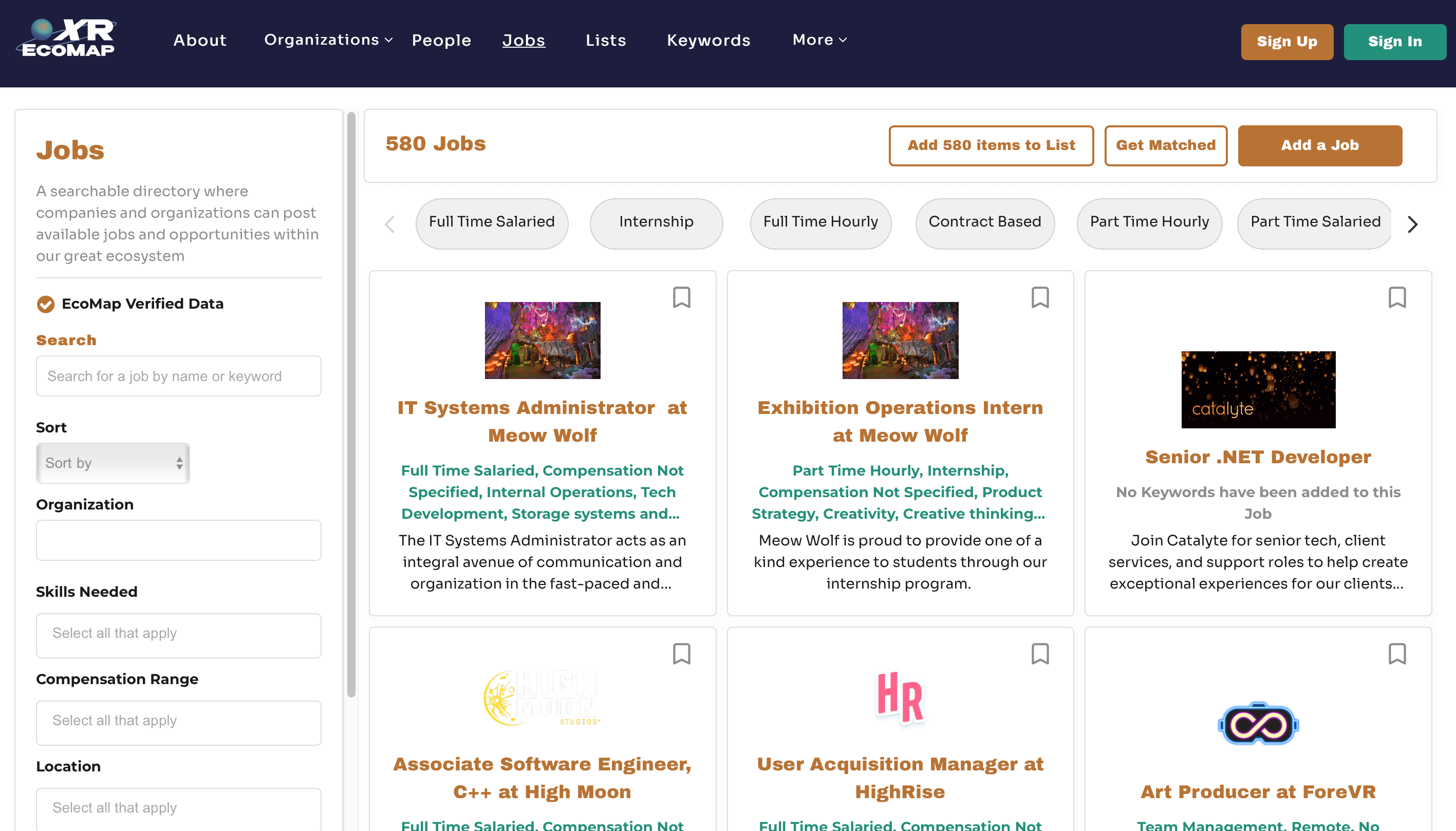This screenshot has width=1456, height=831.
Task: Click the High Moon Studios logo
Action: [542, 698]
